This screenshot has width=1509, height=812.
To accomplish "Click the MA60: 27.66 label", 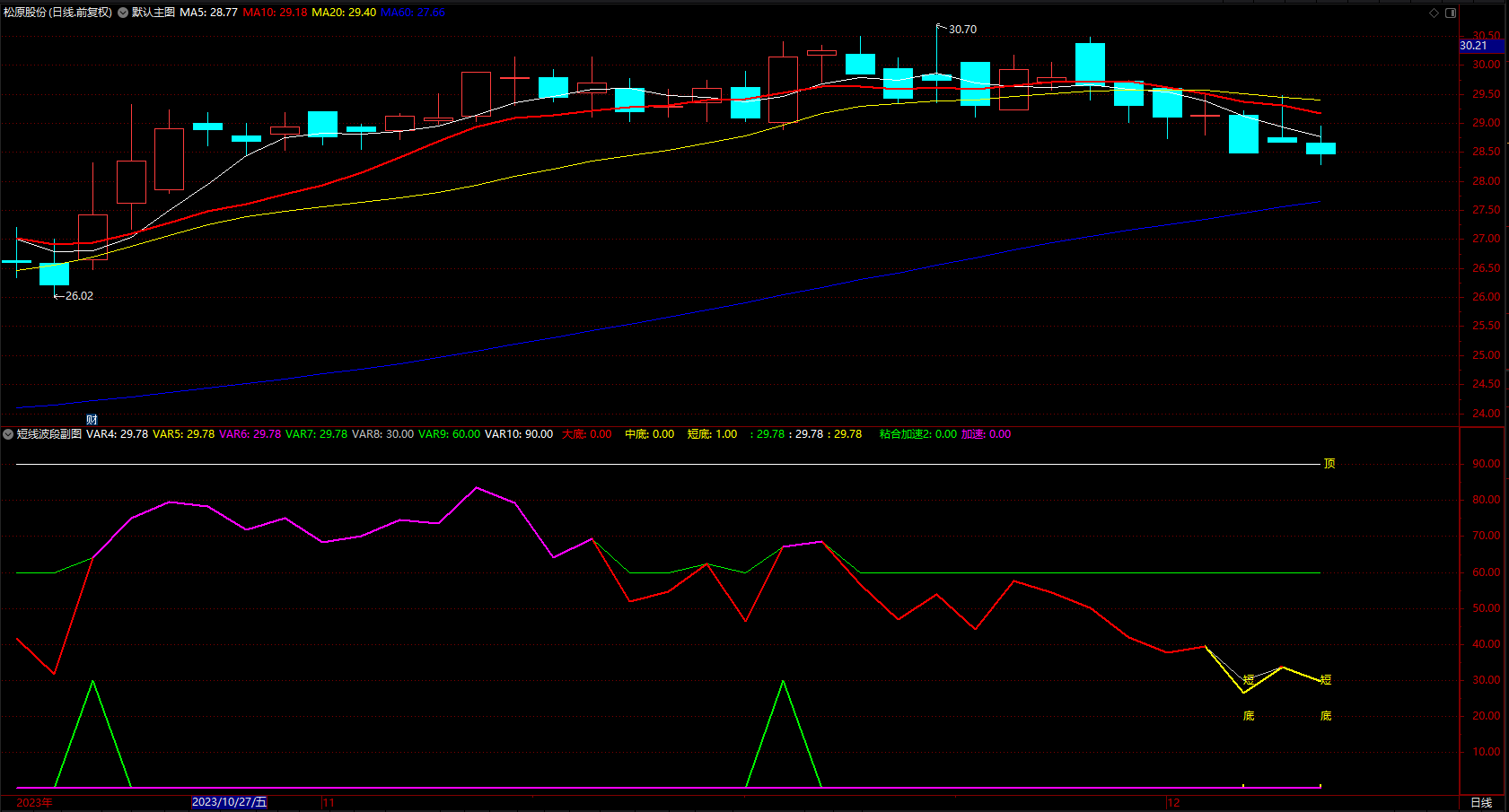I will pyautogui.click(x=413, y=13).
